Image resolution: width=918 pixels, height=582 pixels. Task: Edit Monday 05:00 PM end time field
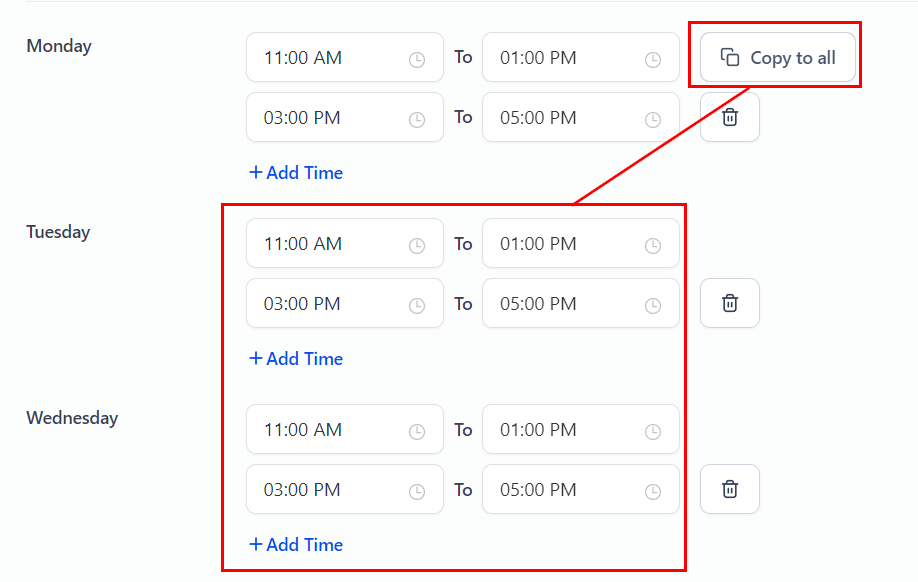[x=560, y=118]
